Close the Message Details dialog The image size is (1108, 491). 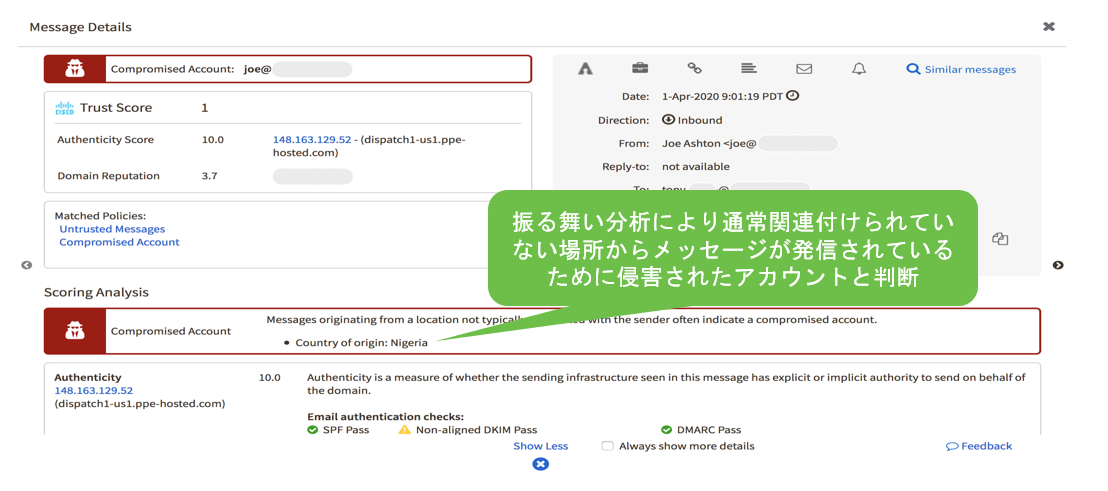1049,27
